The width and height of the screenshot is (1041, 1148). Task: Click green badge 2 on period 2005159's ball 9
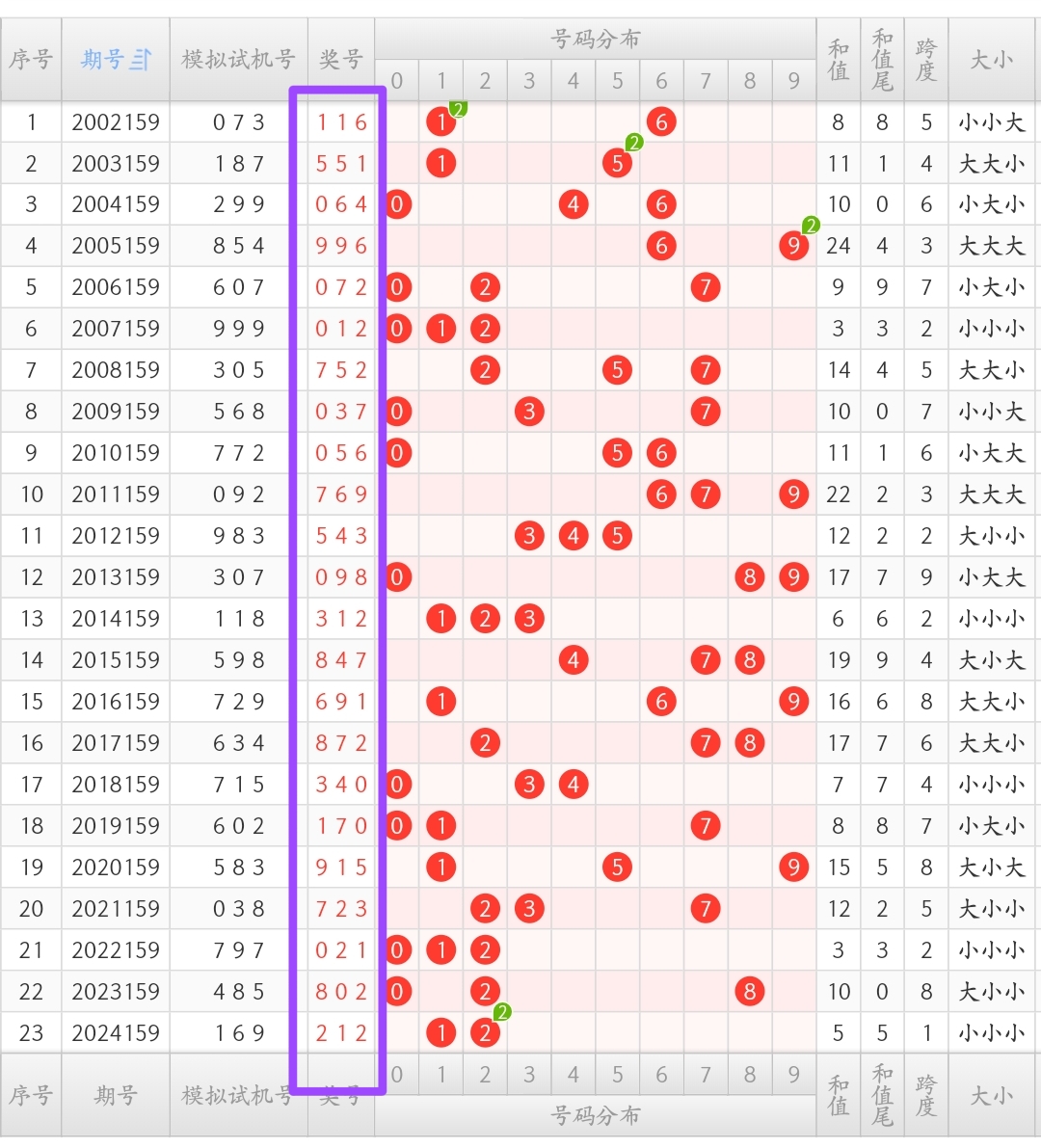(x=811, y=225)
